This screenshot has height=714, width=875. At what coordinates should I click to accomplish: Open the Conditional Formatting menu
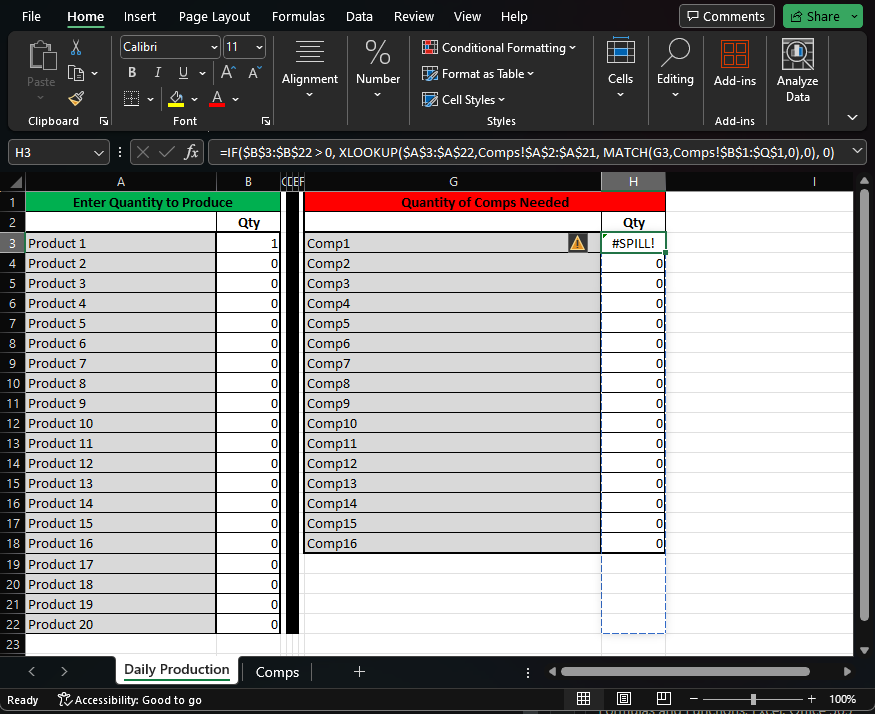pos(499,47)
